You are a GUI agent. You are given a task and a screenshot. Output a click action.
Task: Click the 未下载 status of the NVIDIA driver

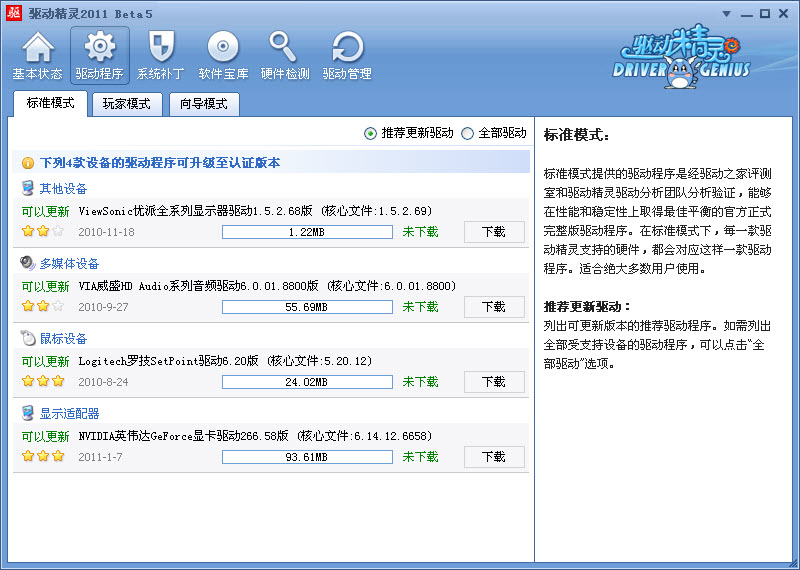pos(420,457)
